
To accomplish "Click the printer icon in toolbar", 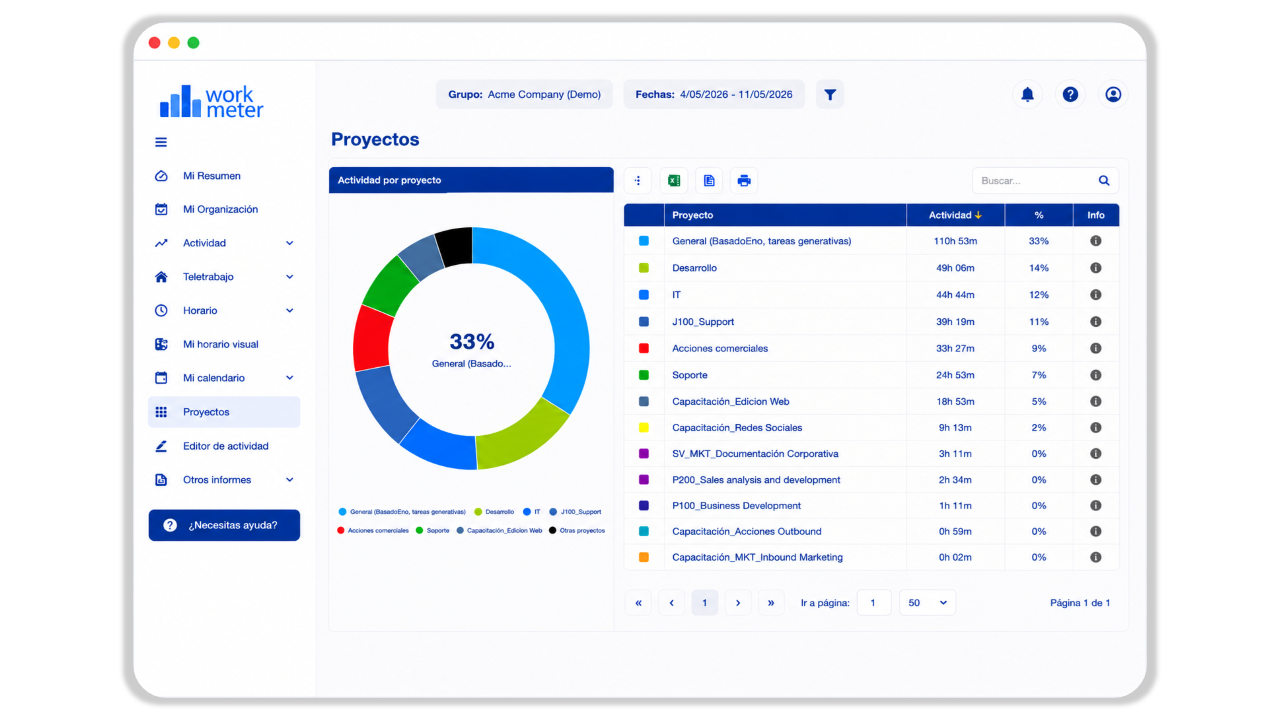I will point(744,181).
